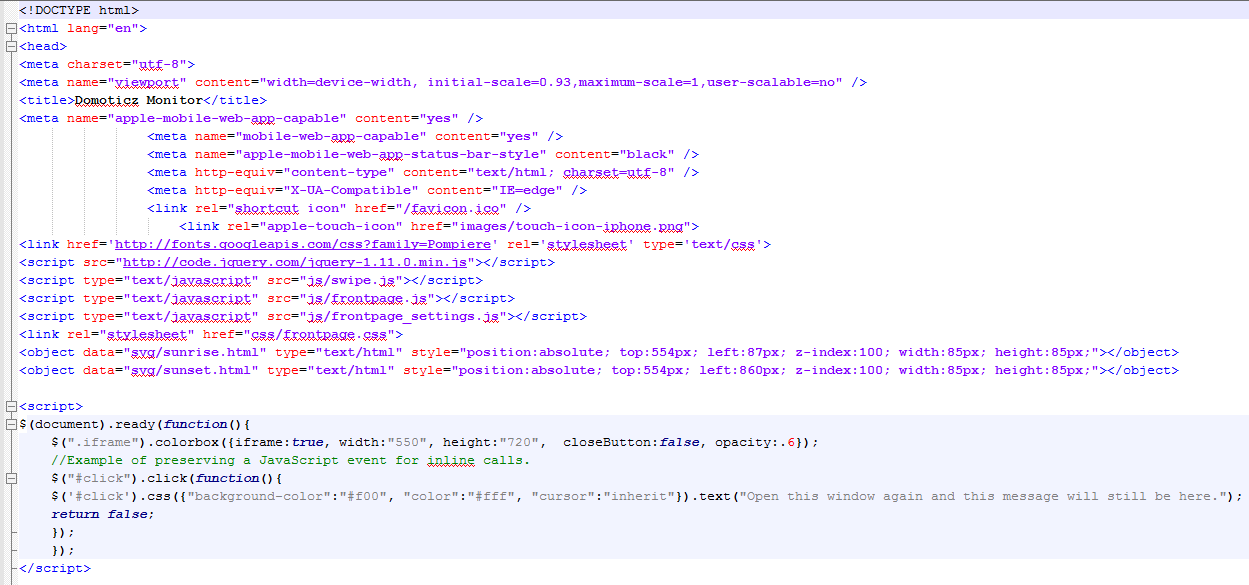Click the green JavaScript comment line
The height and width of the screenshot is (585, 1249).
[291, 460]
